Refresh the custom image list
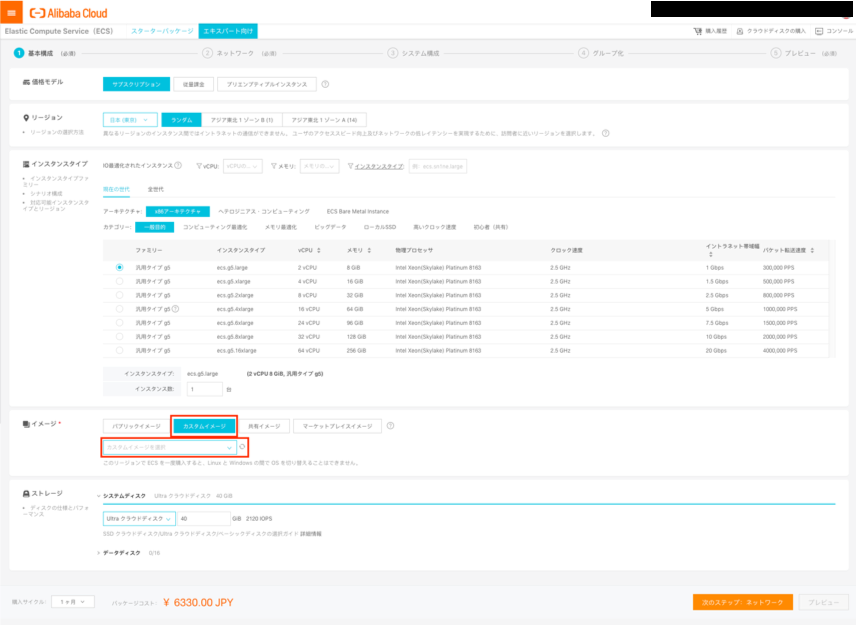The height and width of the screenshot is (625, 856). [x=242, y=447]
